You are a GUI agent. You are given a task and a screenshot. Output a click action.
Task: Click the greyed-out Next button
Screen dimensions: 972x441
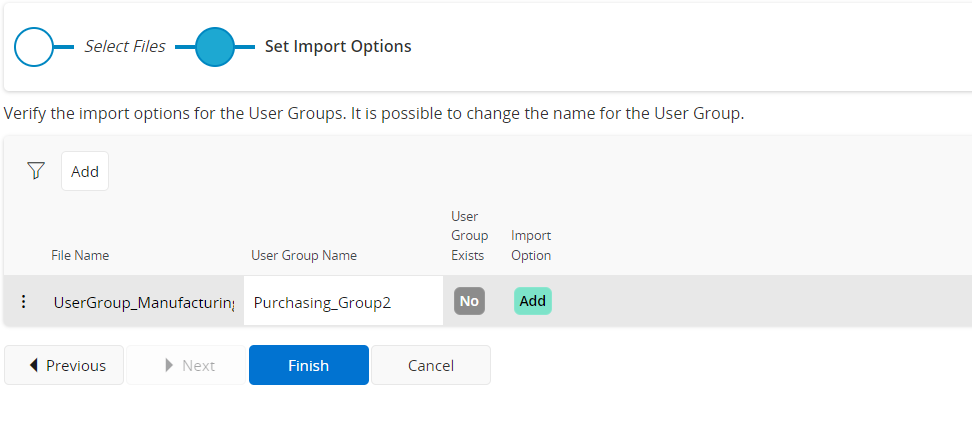coord(186,365)
